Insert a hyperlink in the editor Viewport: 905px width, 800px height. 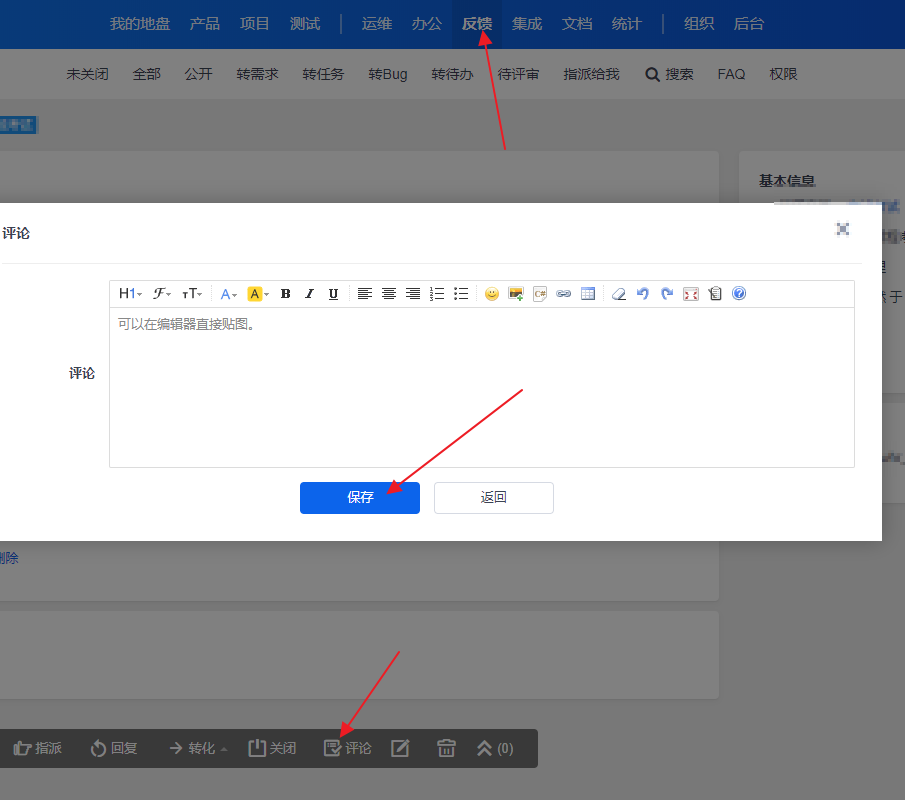(x=564, y=294)
